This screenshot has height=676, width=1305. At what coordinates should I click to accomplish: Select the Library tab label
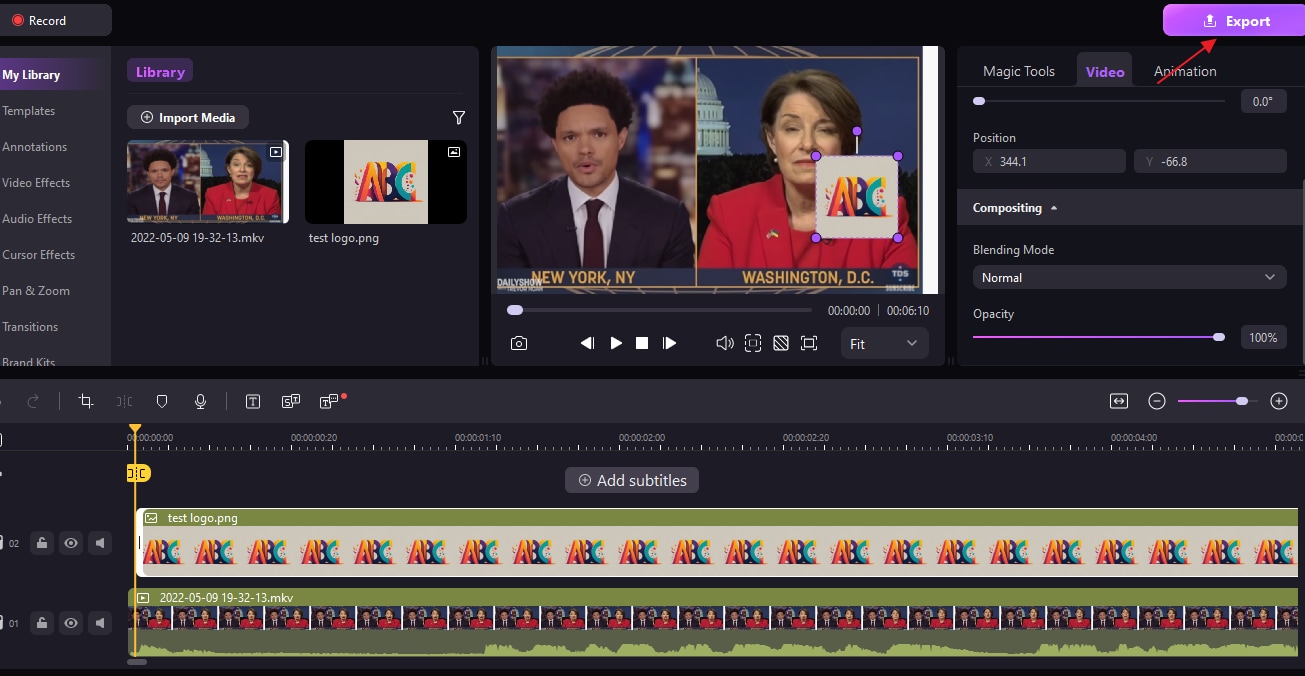click(x=160, y=71)
